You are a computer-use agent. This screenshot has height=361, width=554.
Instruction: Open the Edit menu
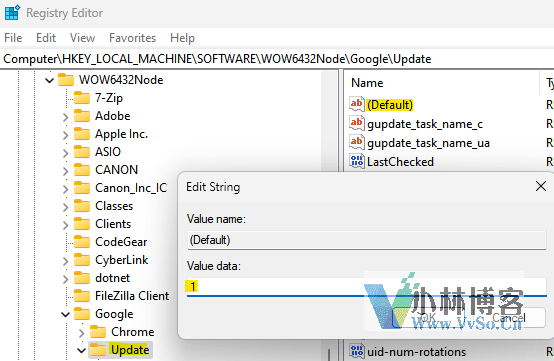pyautogui.click(x=46, y=38)
